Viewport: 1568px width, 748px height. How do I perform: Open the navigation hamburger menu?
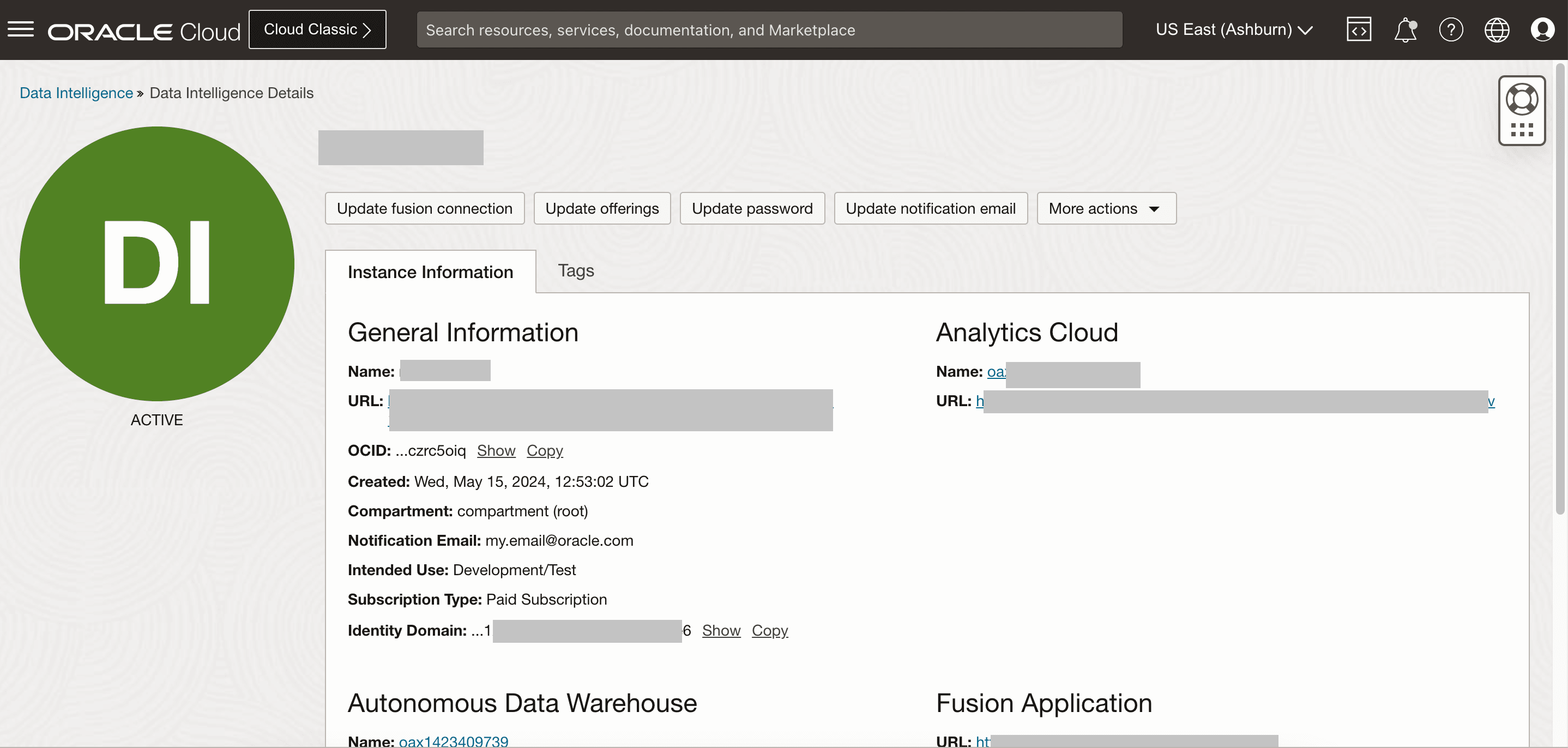pyautogui.click(x=20, y=28)
